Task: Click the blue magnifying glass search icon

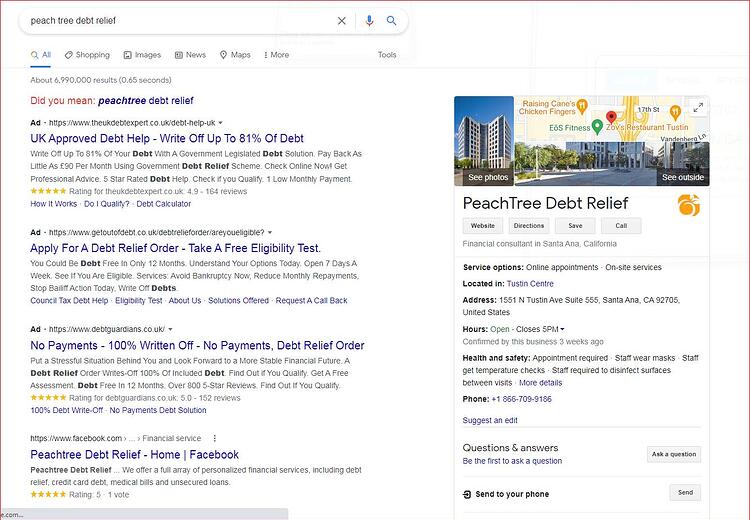Action: click(x=392, y=21)
